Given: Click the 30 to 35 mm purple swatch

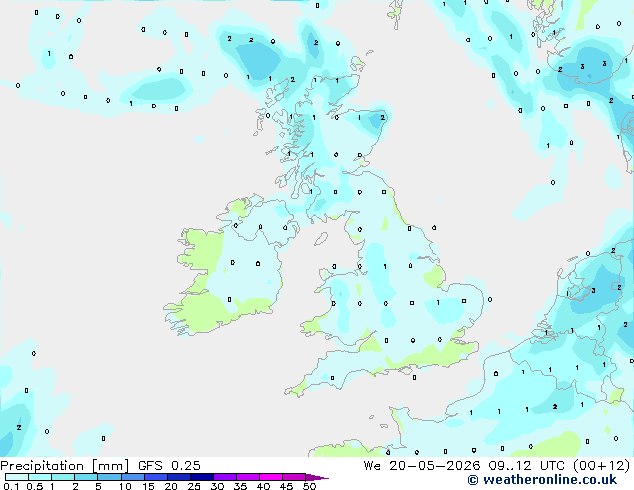Looking at the screenshot, I should pos(225,477).
